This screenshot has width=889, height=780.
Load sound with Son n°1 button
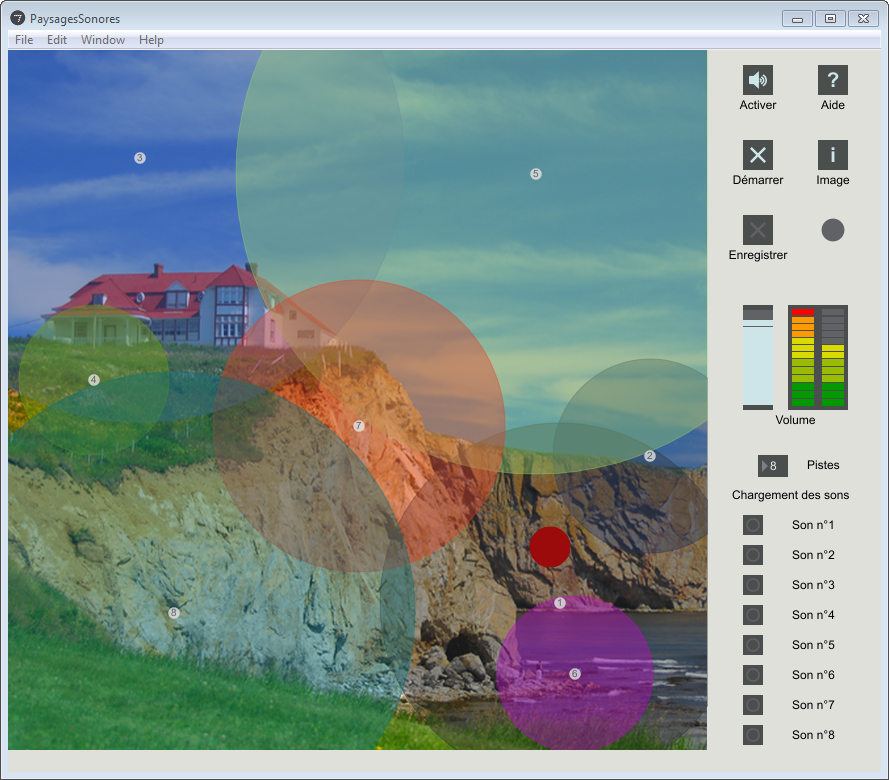(753, 525)
